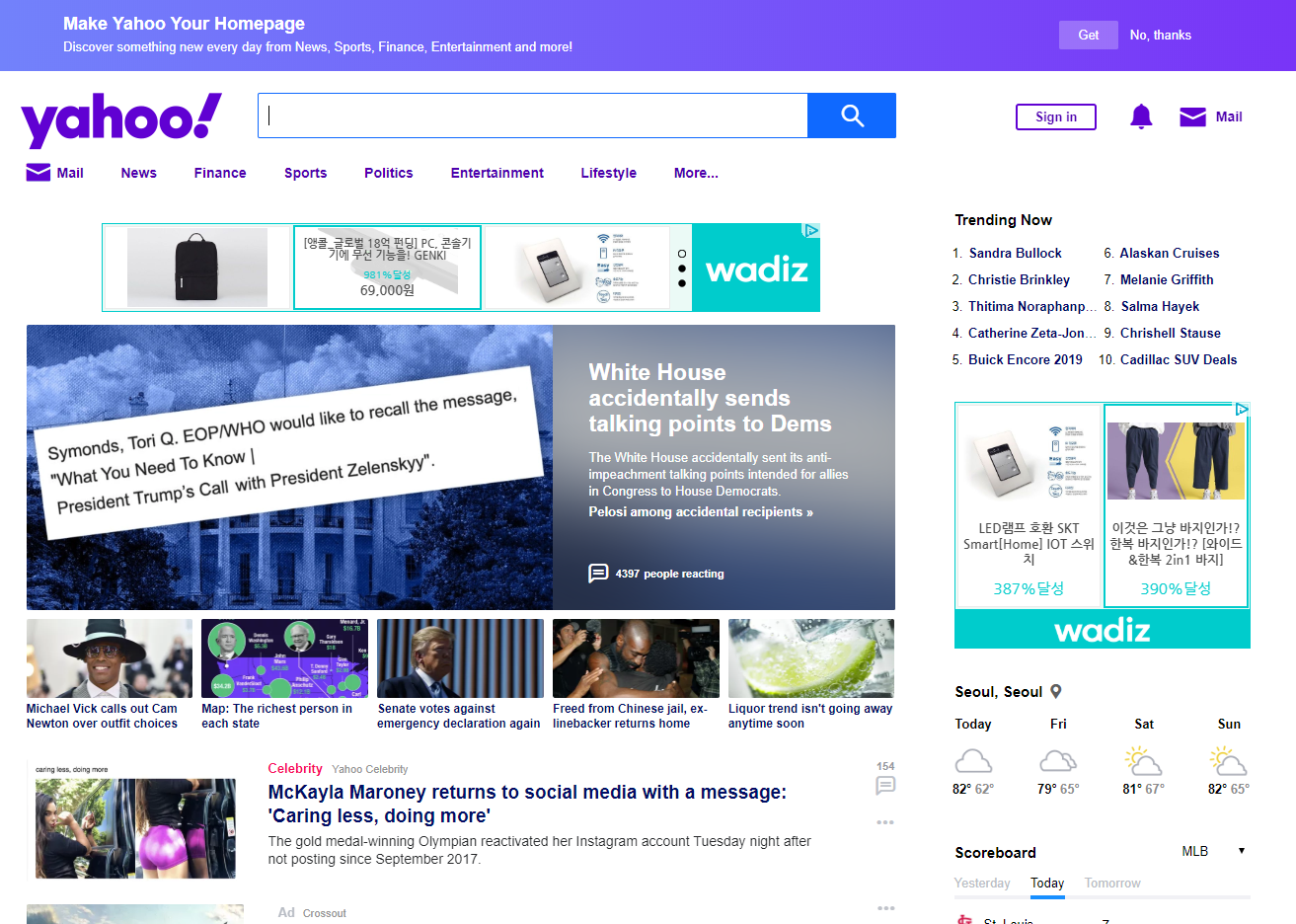
Task: Click the Celebrity category label
Action: 295,768
